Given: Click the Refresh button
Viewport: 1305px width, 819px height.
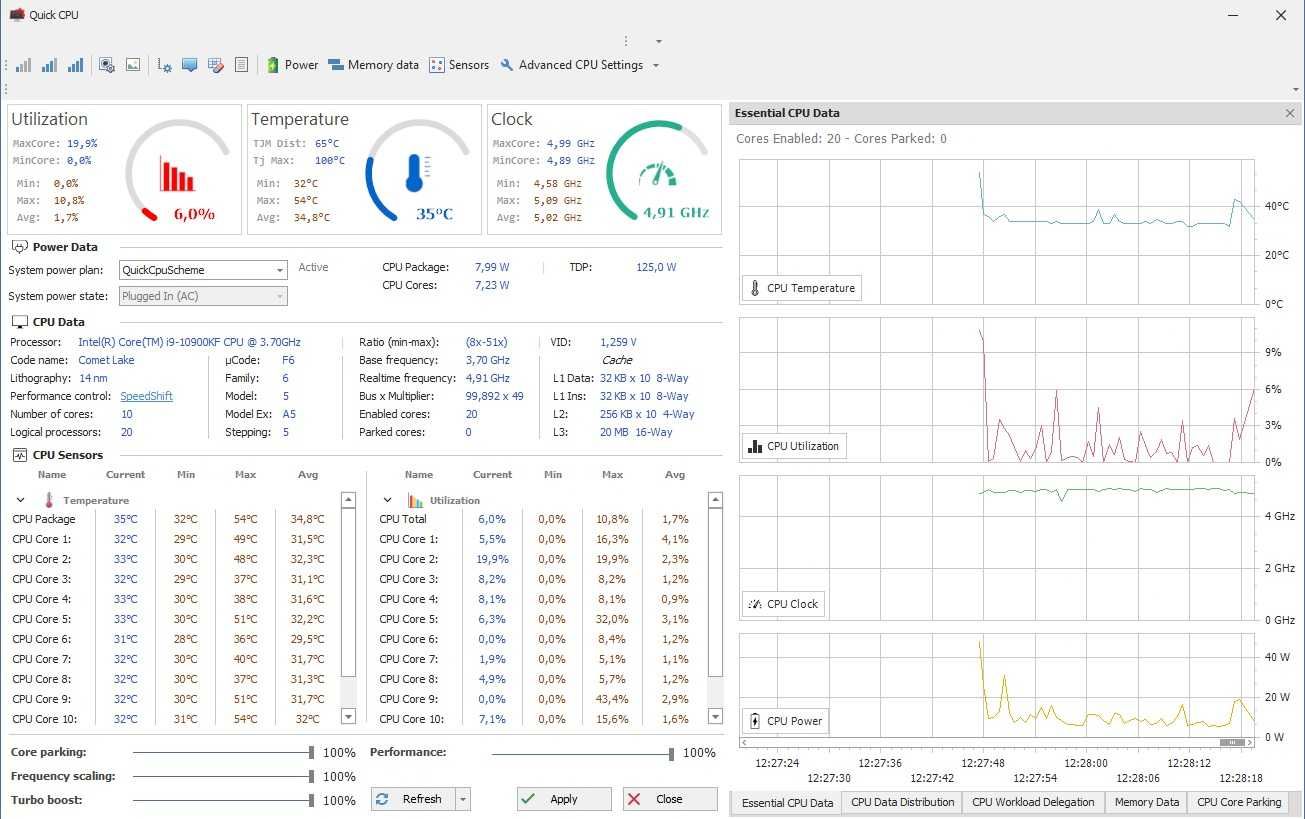Looking at the screenshot, I should (x=413, y=799).
